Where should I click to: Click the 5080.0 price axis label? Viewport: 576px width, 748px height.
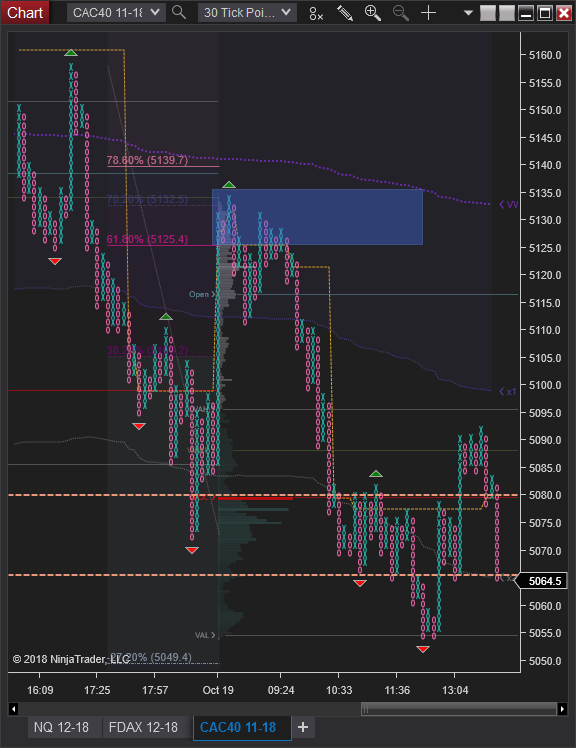coord(545,495)
